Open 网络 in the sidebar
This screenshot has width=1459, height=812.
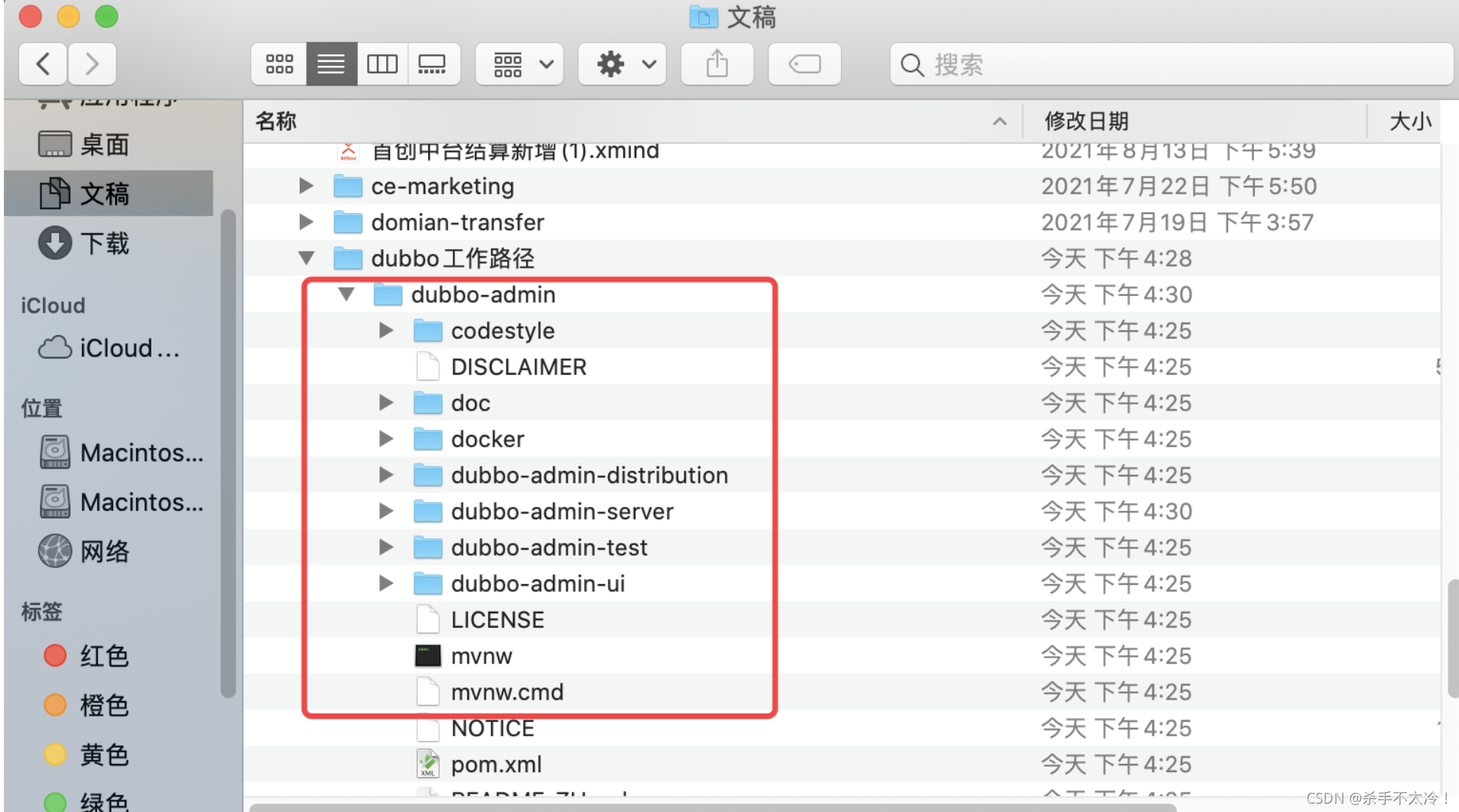[109, 551]
